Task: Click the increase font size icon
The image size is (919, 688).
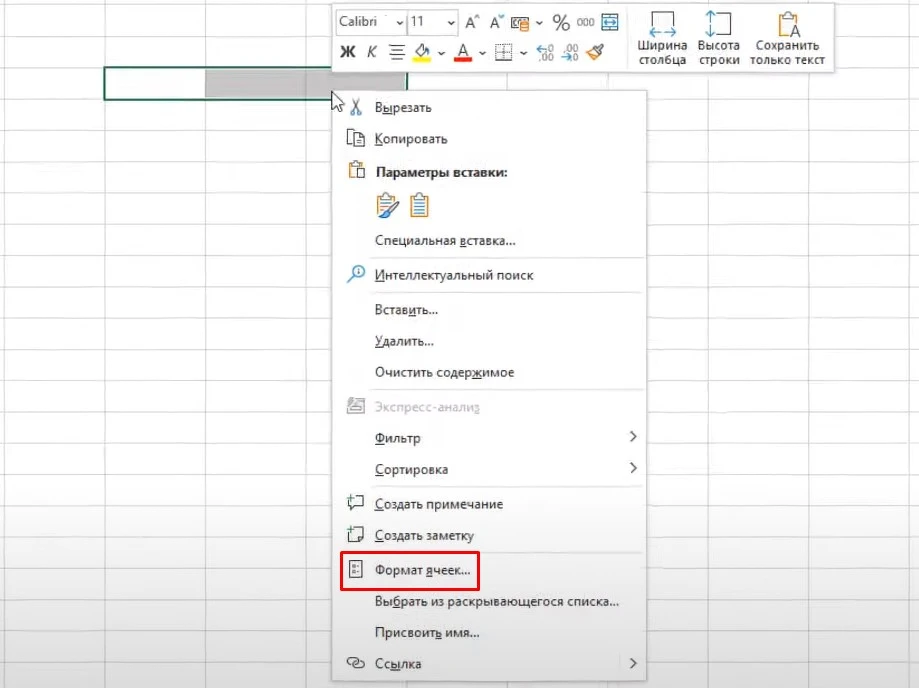Action: 473,22
